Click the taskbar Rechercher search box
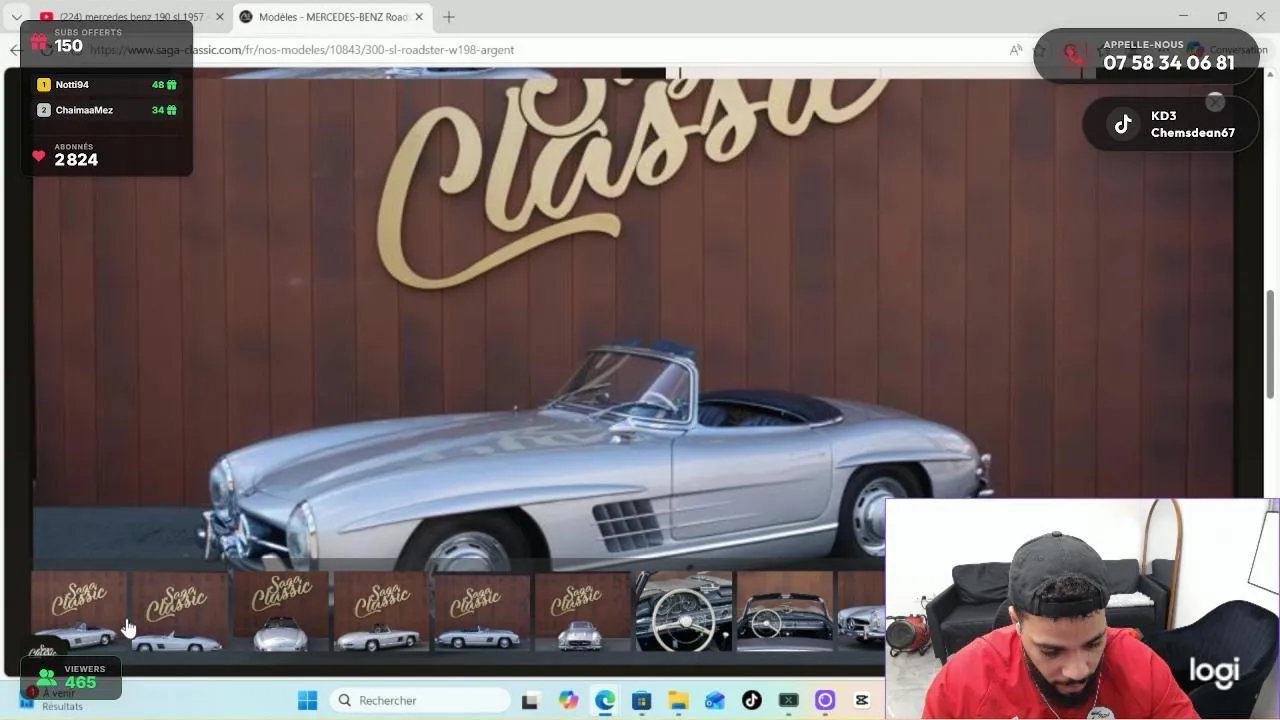The height and width of the screenshot is (720, 1280). 419,700
